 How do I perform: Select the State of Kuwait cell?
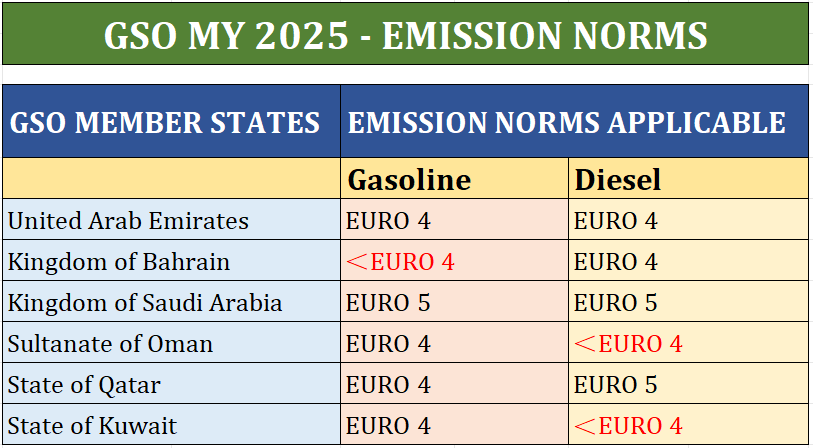(172, 424)
